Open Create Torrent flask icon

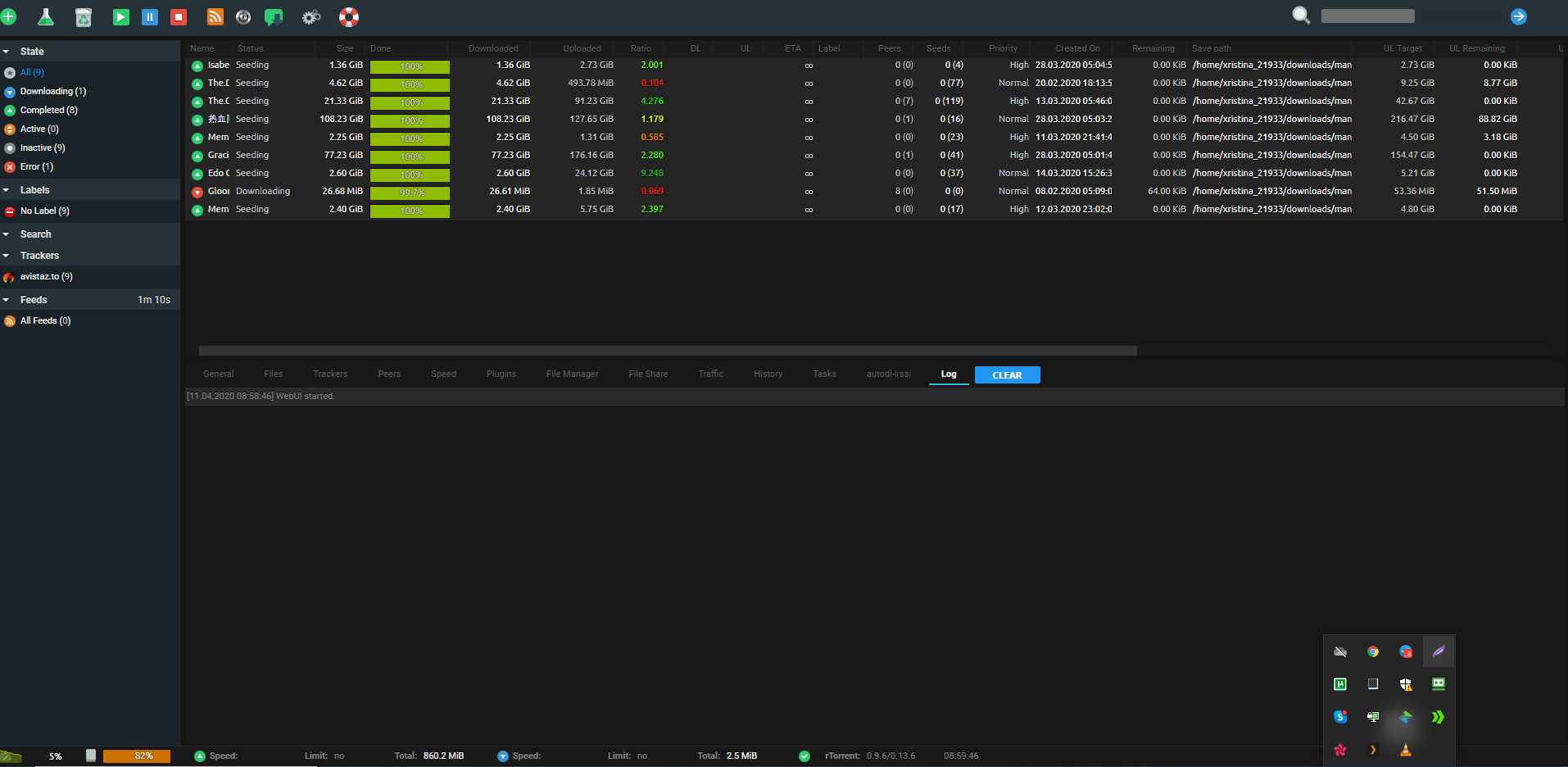click(x=46, y=16)
